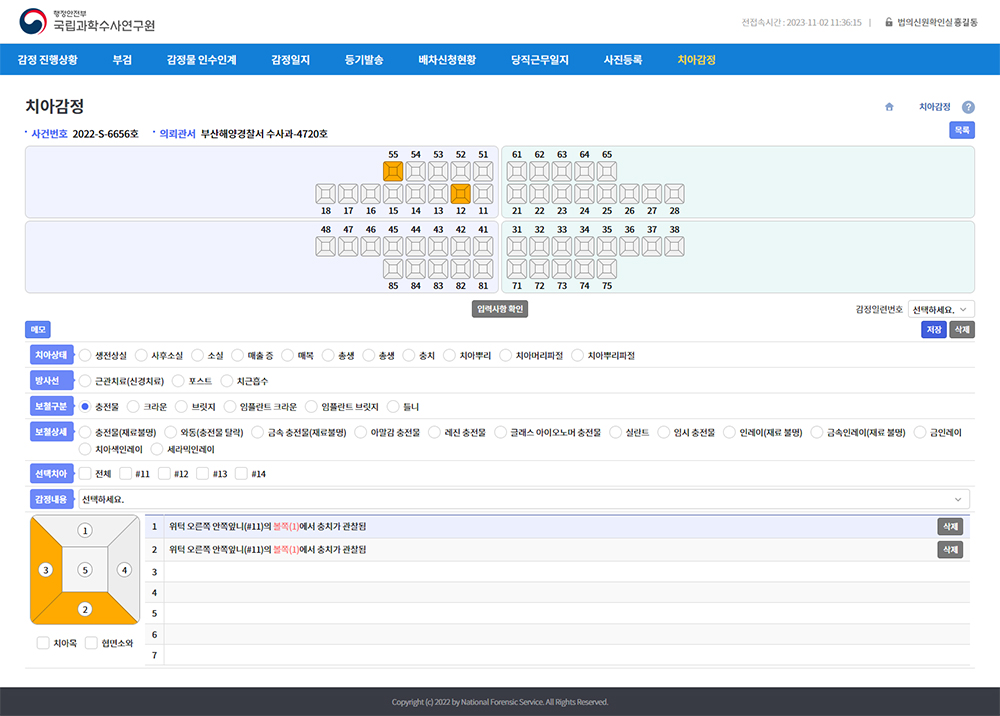Click tooth 12 in the upper chart
This screenshot has width=1000, height=716.
tap(460, 194)
